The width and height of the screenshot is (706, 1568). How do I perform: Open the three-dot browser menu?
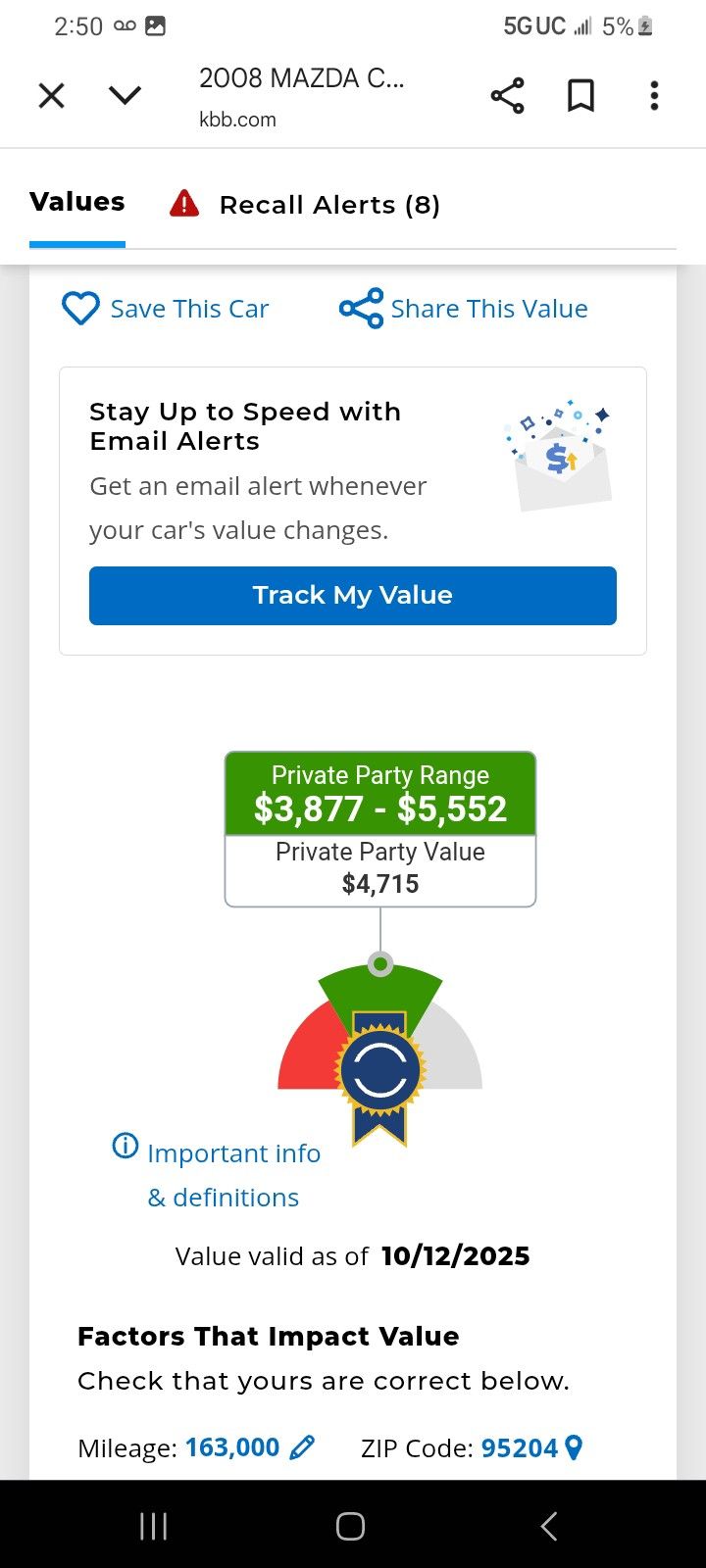654,95
